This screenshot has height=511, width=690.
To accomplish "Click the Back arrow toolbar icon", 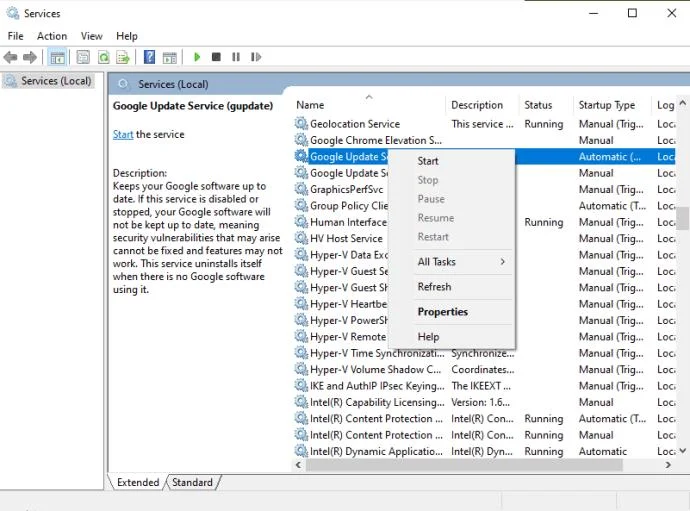I will [x=11, y=57].
